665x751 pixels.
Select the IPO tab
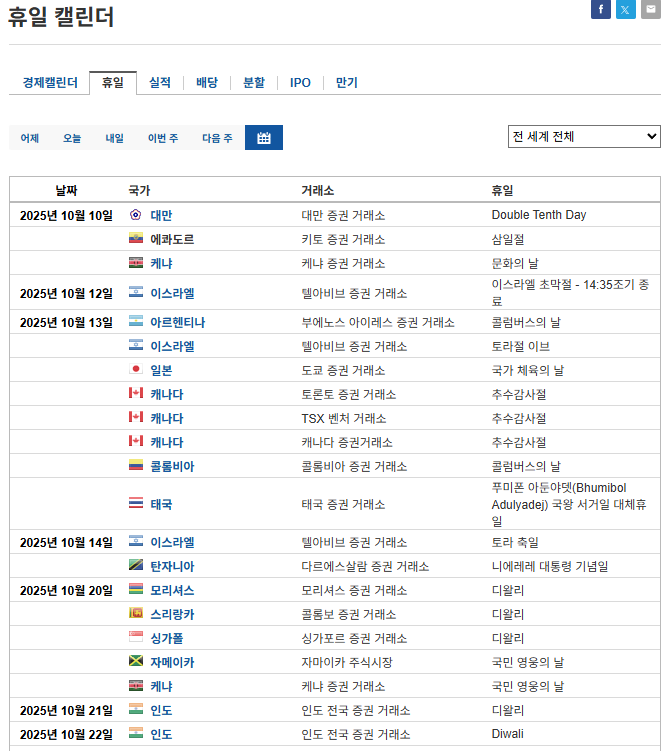pyautogui.click(x=300, y=83)
